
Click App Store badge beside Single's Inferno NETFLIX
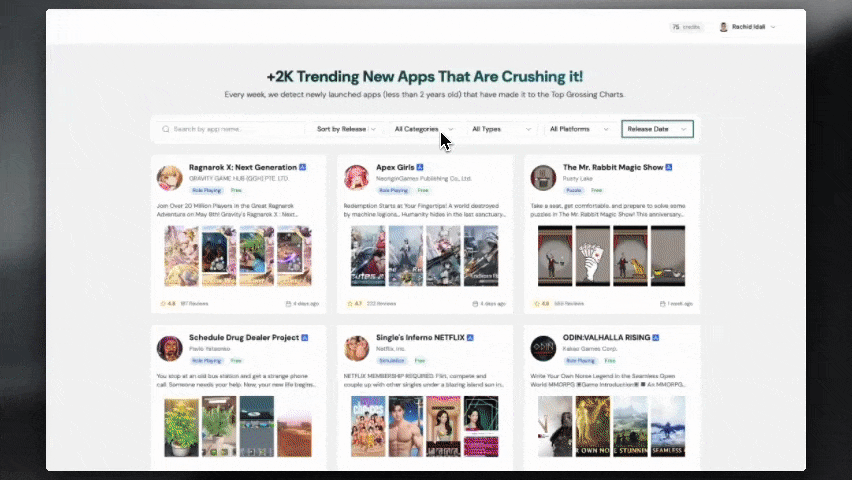471,338
